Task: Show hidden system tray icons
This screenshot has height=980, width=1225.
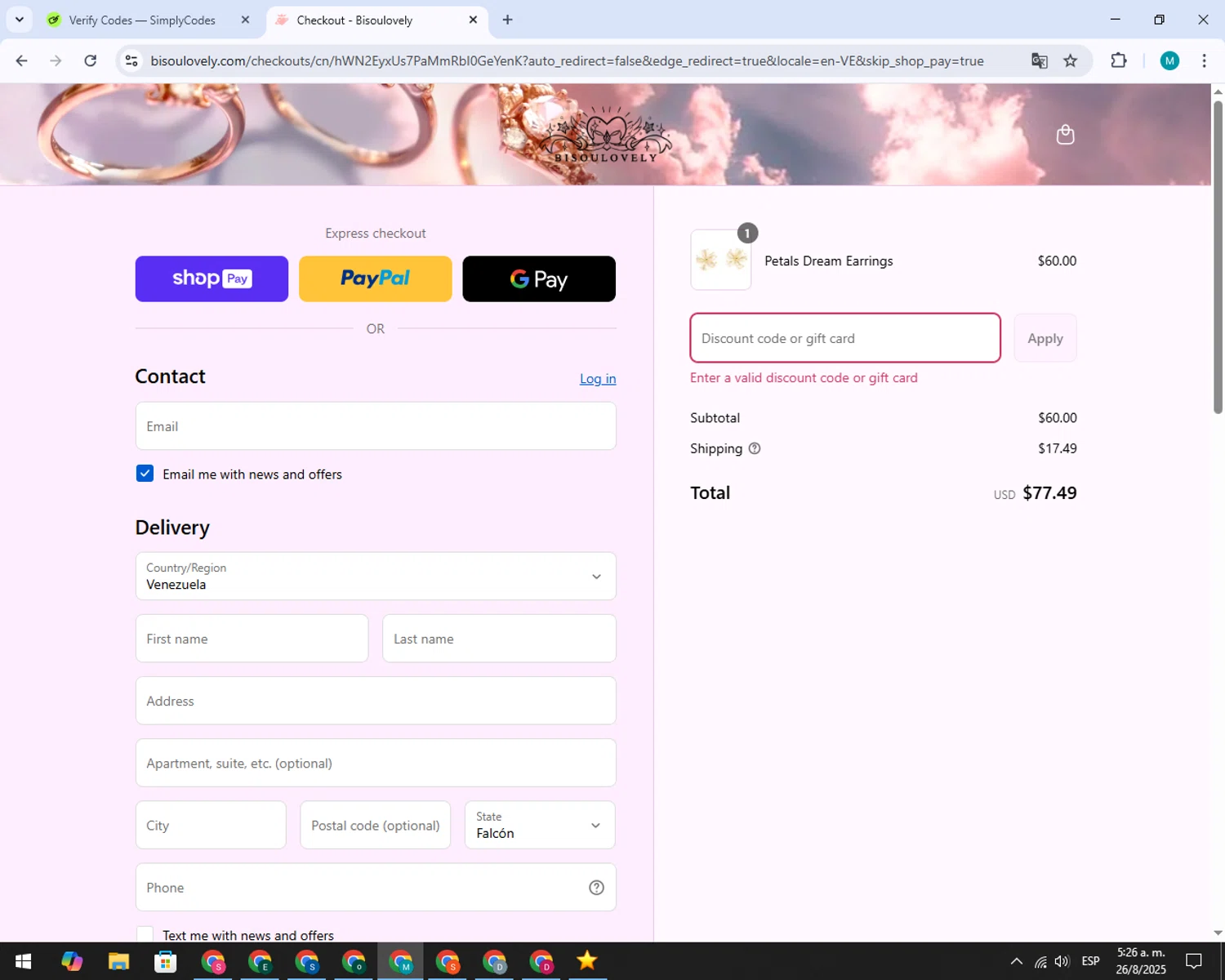Action: pyautogui.click(x=1016, y=961)
